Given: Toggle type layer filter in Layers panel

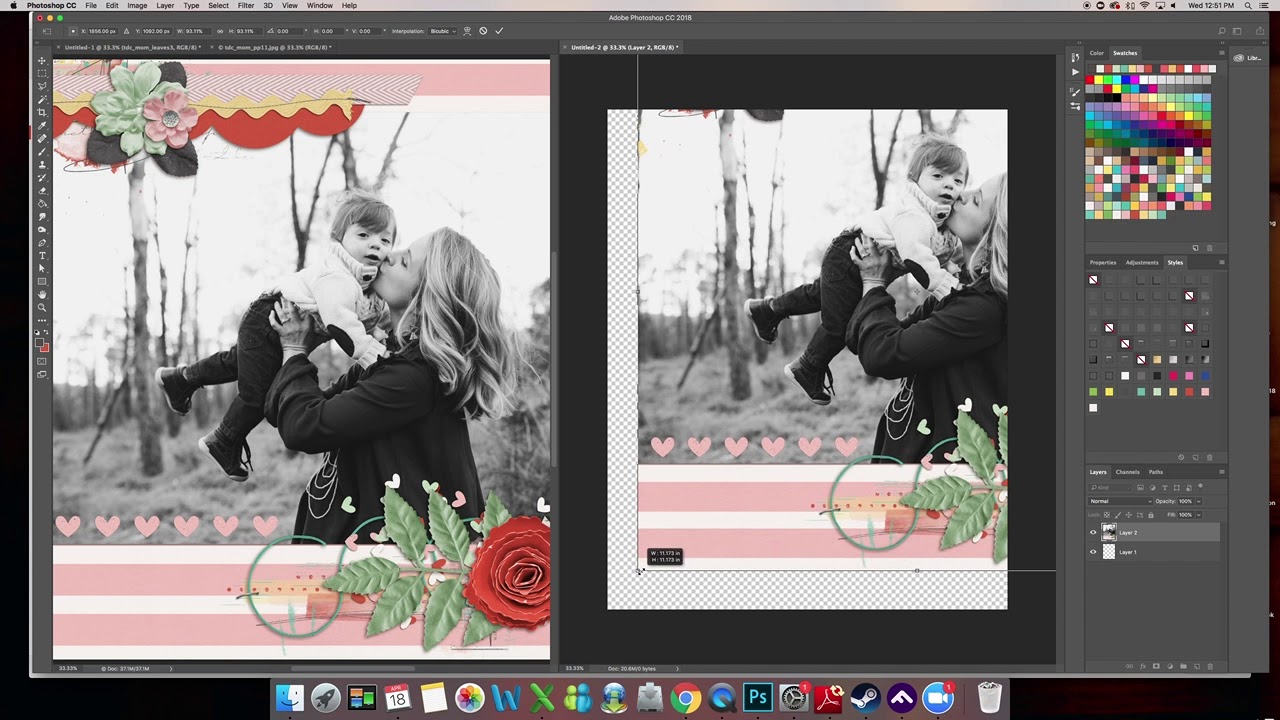Looking at the screenshot, I should pos(1165,488).
